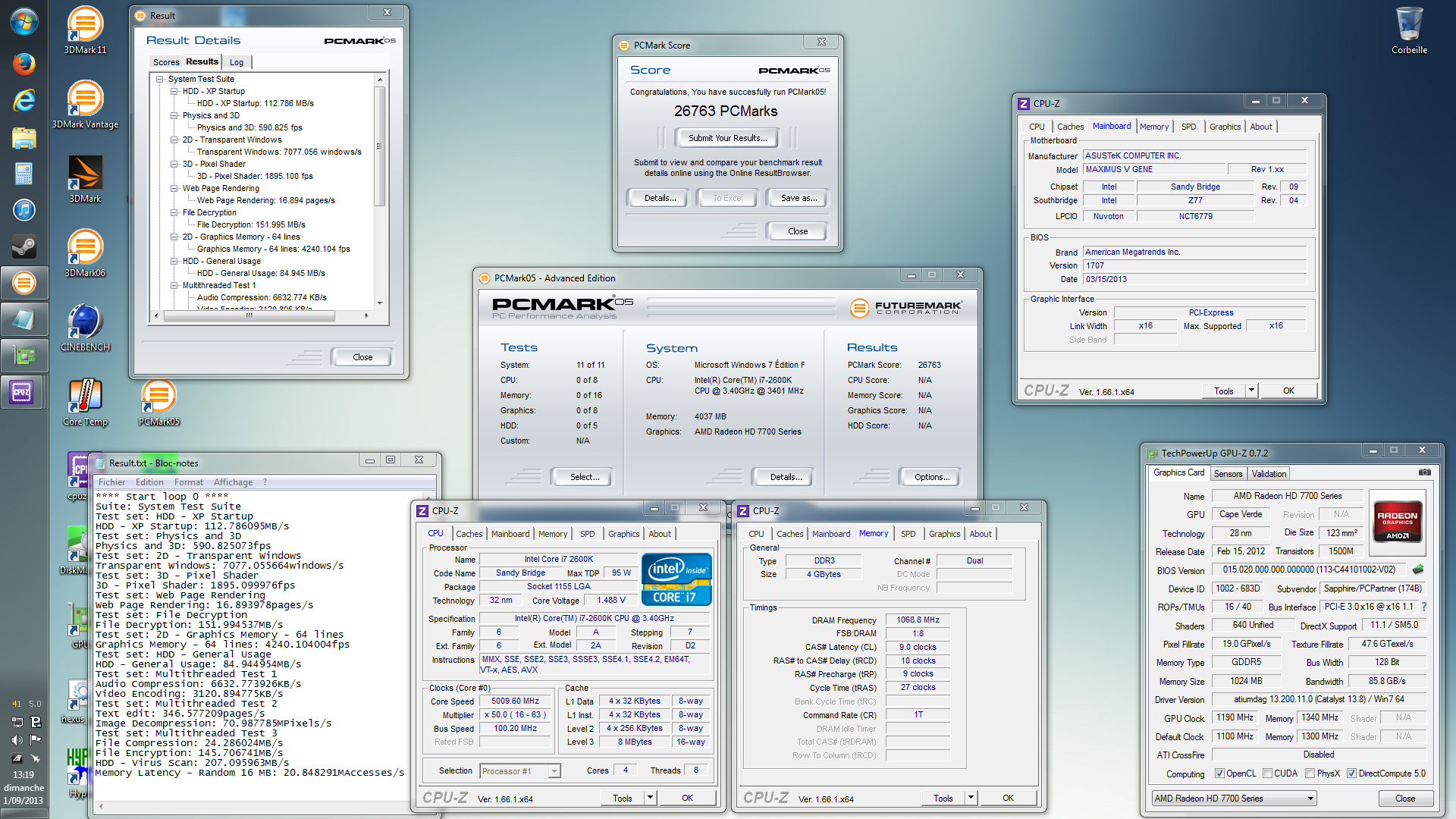The width and height of the screenshot is (1456, 819).
Task: Collapse 2D - Transparent Windows tree node
Action: [x=174, y=140]
